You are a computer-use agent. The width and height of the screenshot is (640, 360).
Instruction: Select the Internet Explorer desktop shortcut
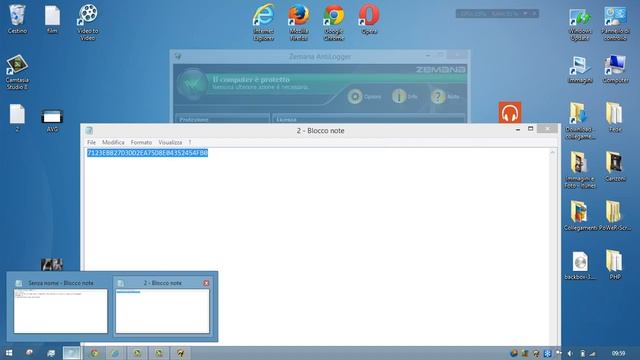(263, 22)
